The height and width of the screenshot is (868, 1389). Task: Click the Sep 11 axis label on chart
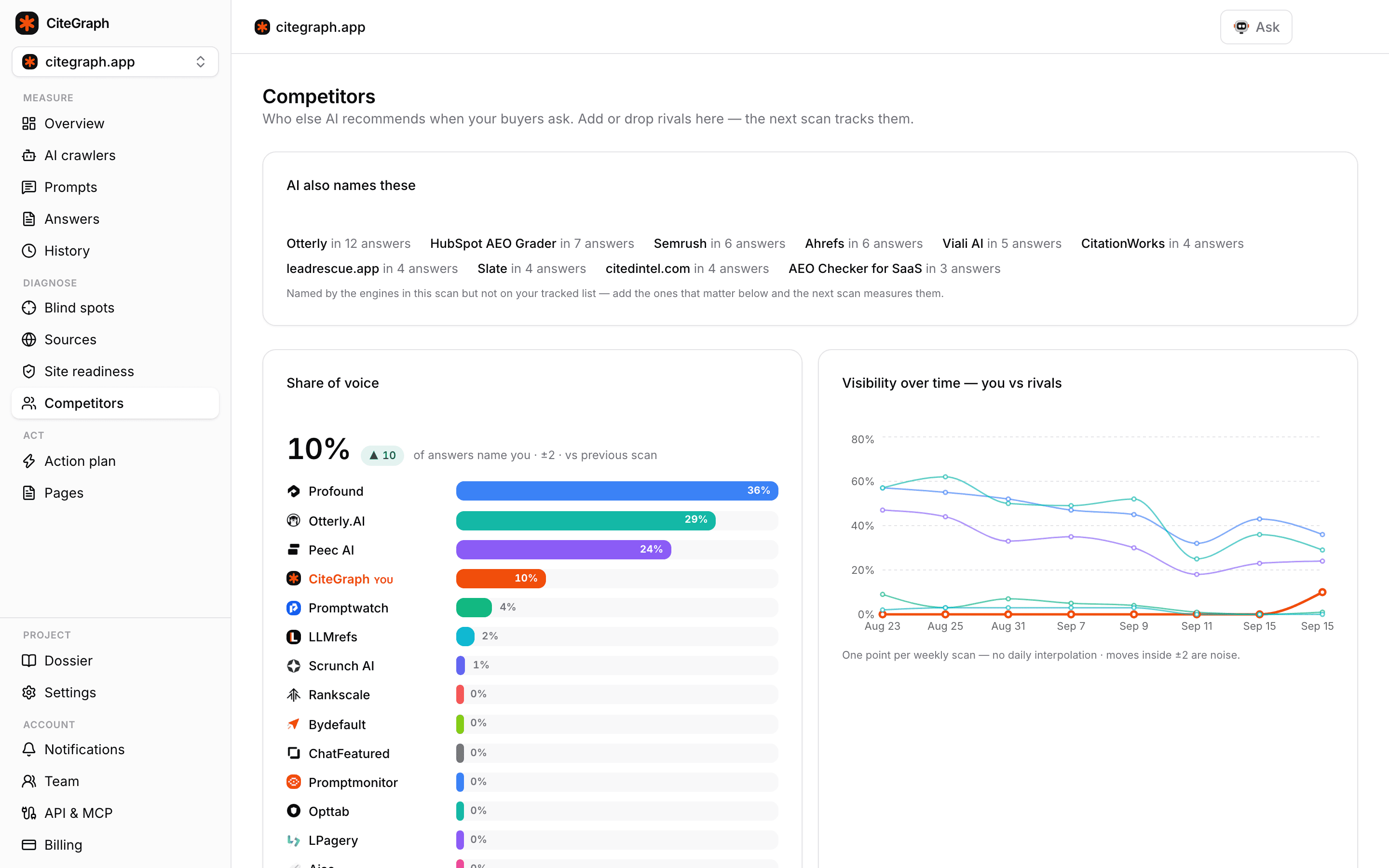click(1197, 626)
